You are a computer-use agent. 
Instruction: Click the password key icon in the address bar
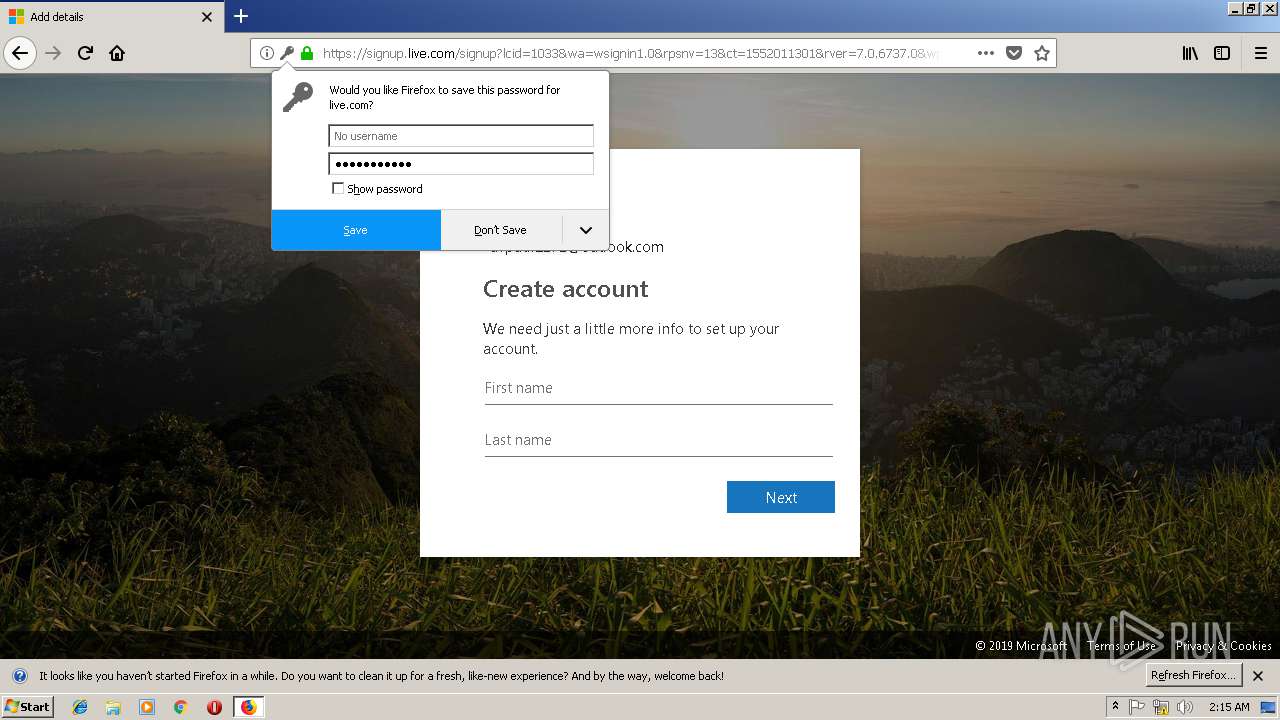pyautogui.click(x=287, y=53)
